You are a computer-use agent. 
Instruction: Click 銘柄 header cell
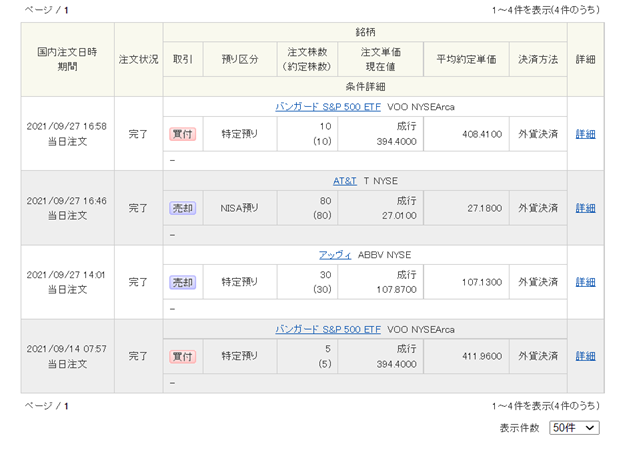tap(365, 32)
